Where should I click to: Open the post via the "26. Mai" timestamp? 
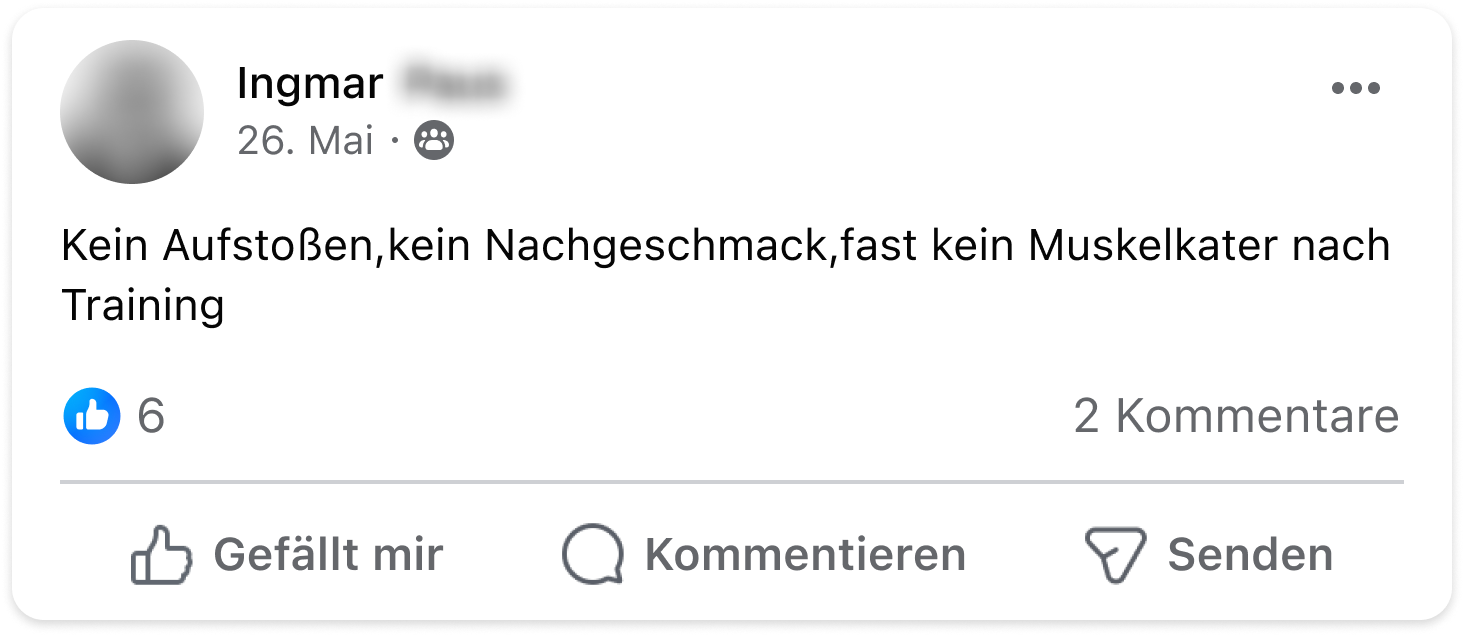[x=305, y=141]
